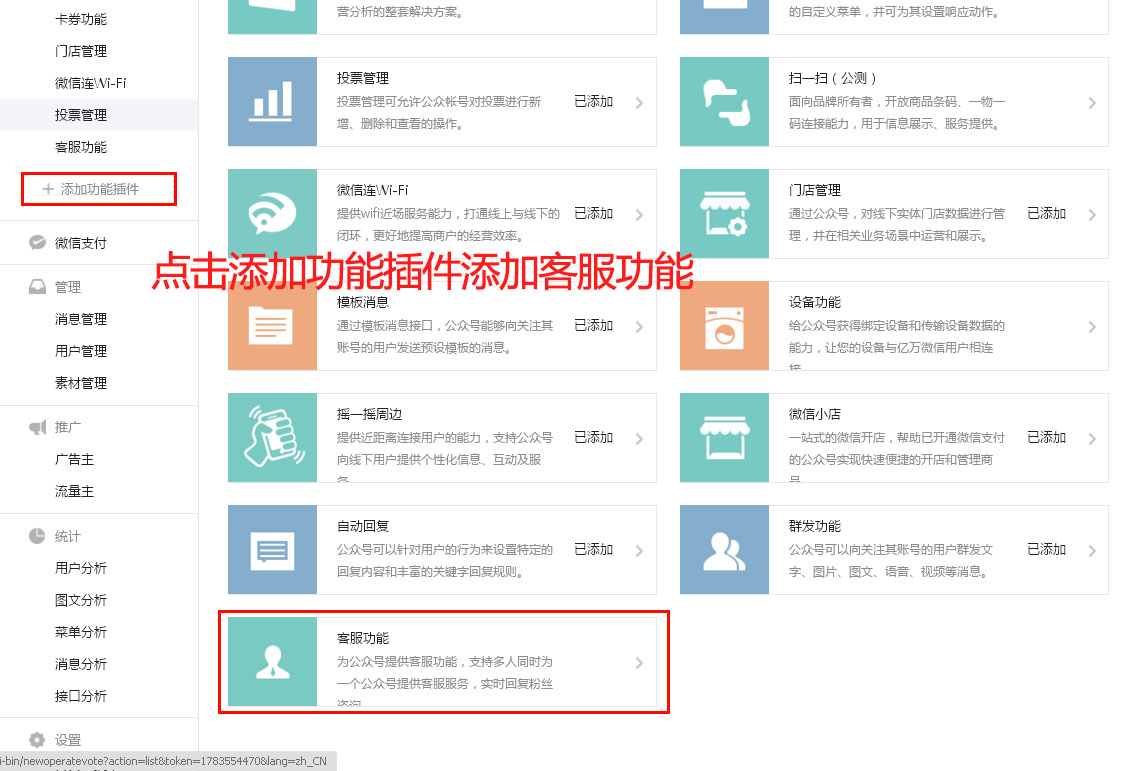Viewport: 1138px width, 771px height.
Task: Expand the 扫一扫 card chevron arrow
Action: point(1092,103)
